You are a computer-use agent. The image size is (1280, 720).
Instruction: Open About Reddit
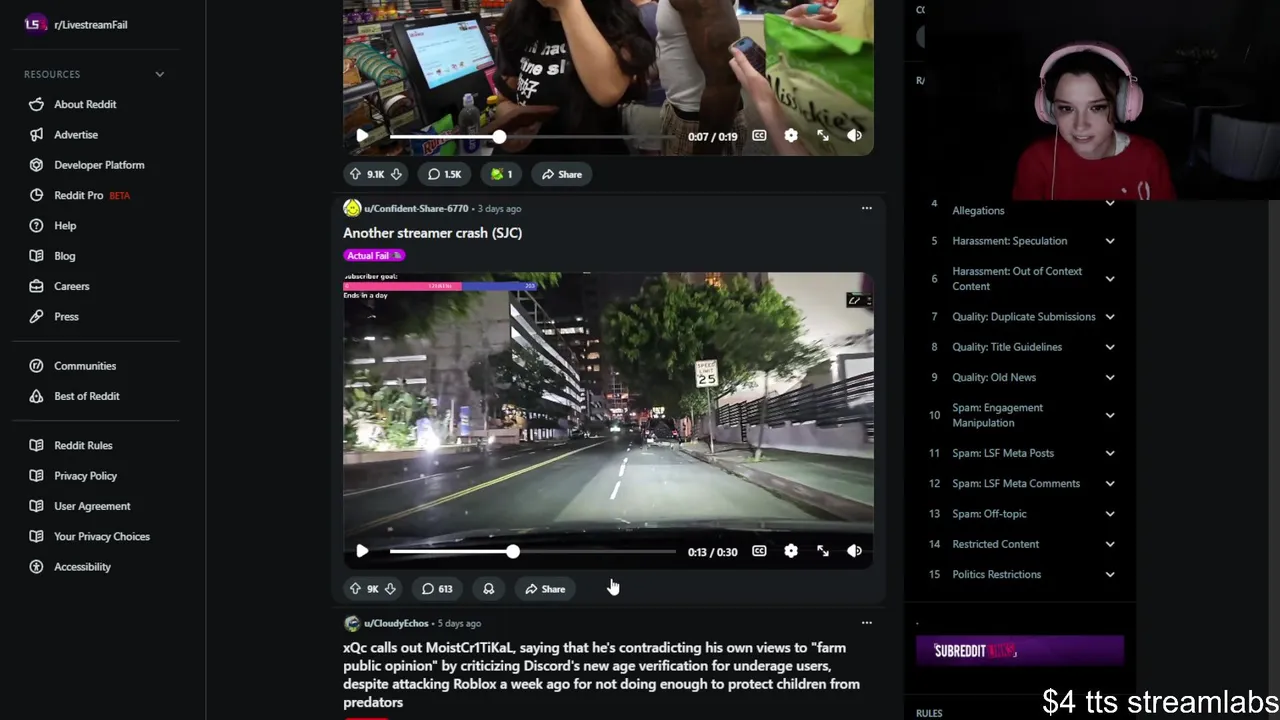click(x=85, y=104)
